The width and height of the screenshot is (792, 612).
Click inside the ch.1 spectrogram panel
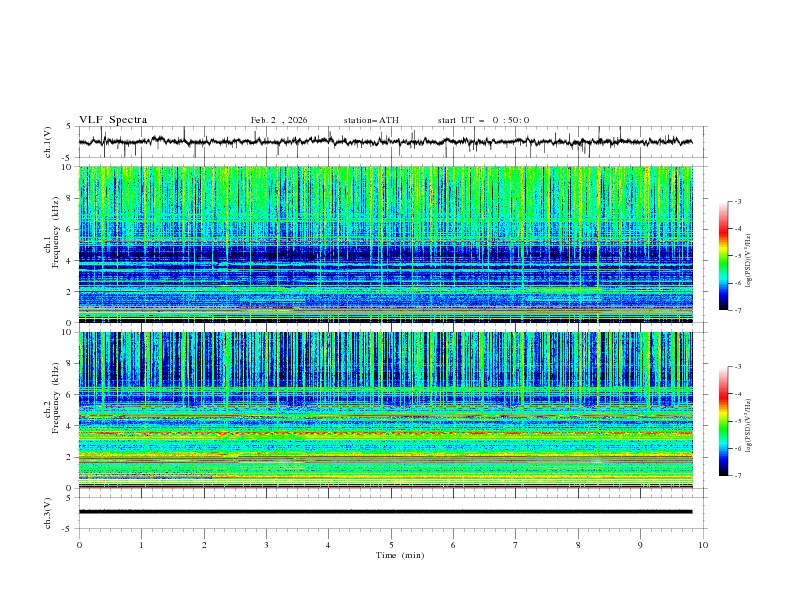pos(390,244)
